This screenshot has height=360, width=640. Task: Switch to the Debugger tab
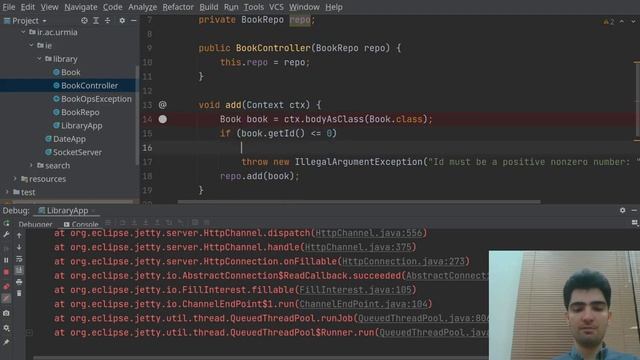pos(35,224)
